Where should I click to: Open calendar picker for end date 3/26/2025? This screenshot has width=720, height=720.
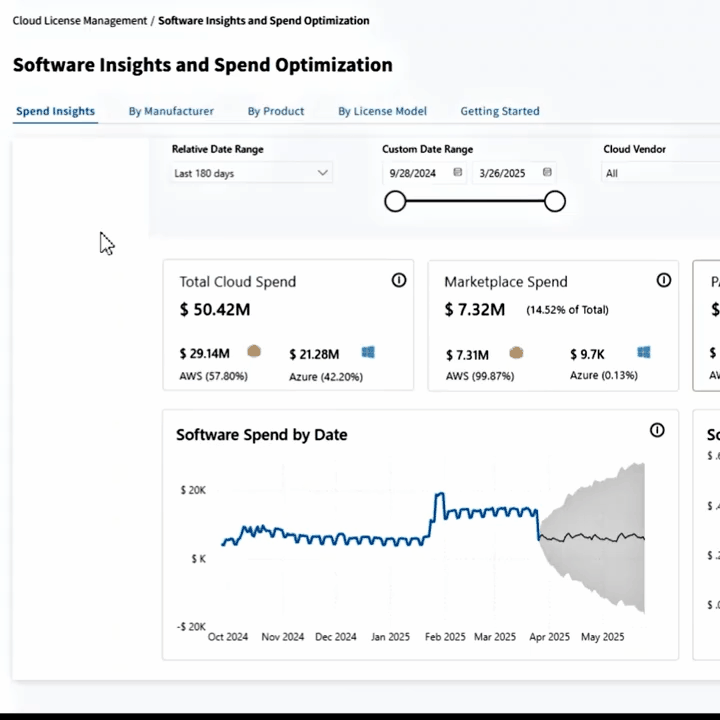(547, 173)
